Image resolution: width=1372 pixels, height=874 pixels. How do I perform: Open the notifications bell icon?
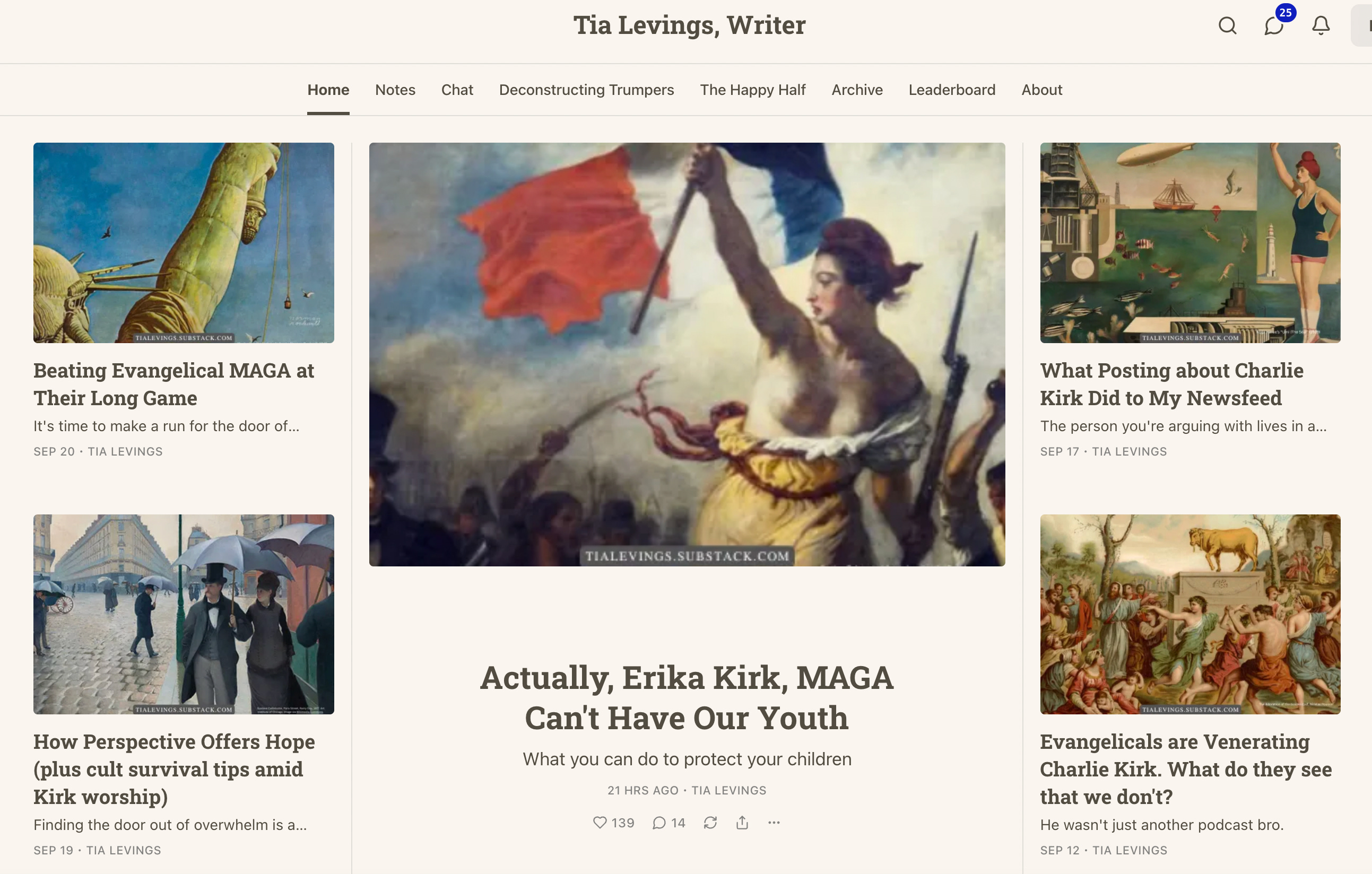(x=1321, y=25)
